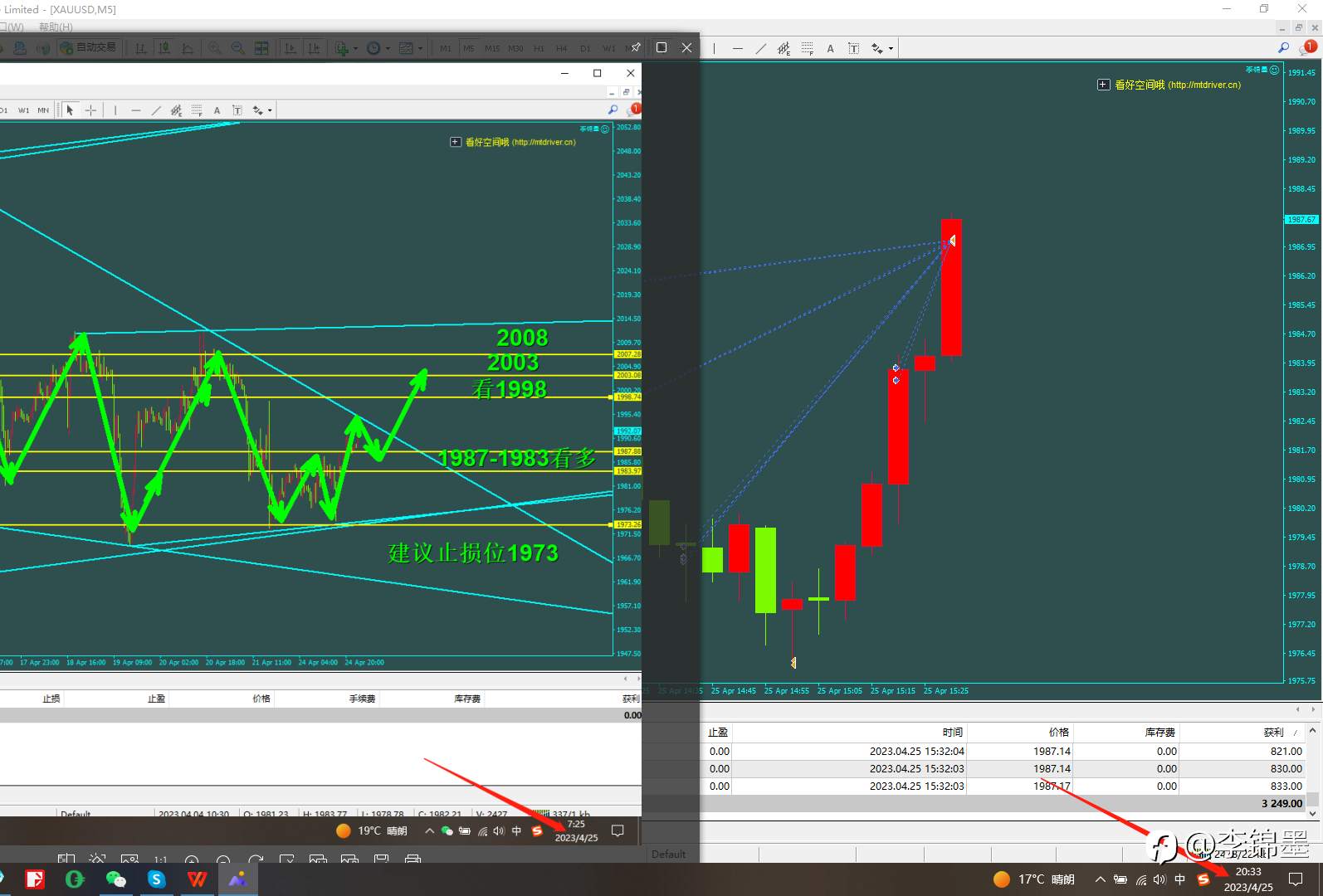Image resolution: width=1323 pixels, height=896 pixels.
Task: Toggle H1 timeframe in dimmed toolbar
Action: tap(539, 48)
